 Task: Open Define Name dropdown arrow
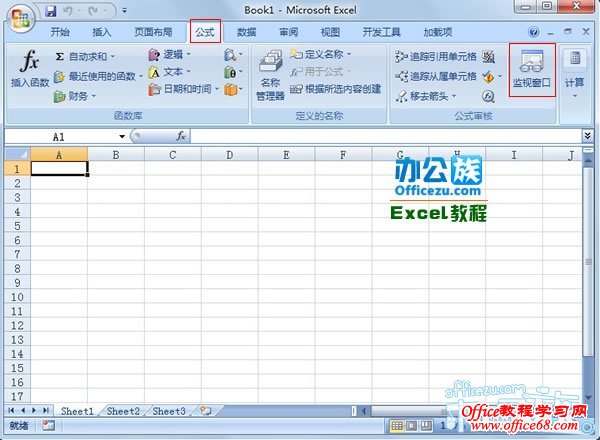point(349,54)
